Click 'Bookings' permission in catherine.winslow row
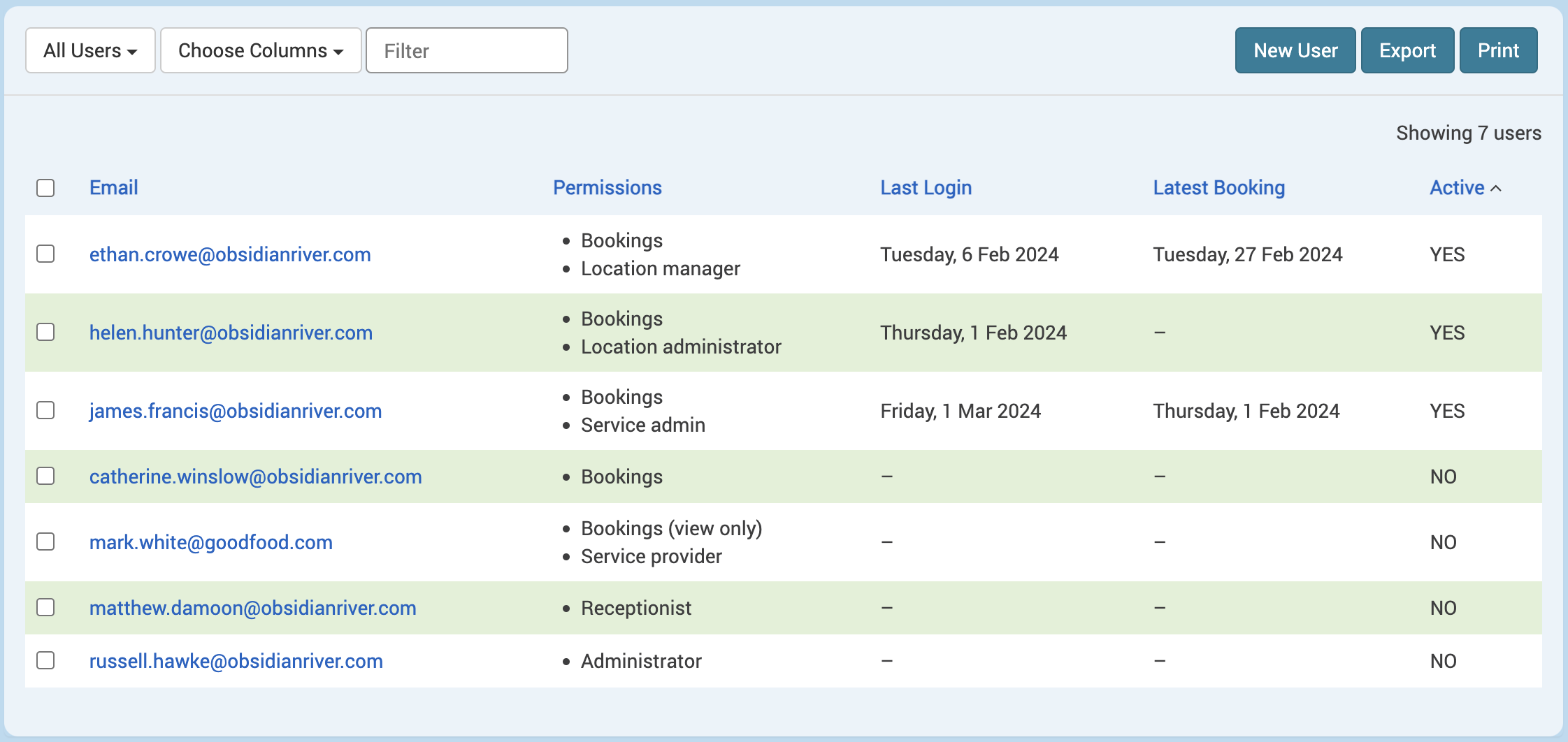The image size is (1568, 742). click(621, 477)
